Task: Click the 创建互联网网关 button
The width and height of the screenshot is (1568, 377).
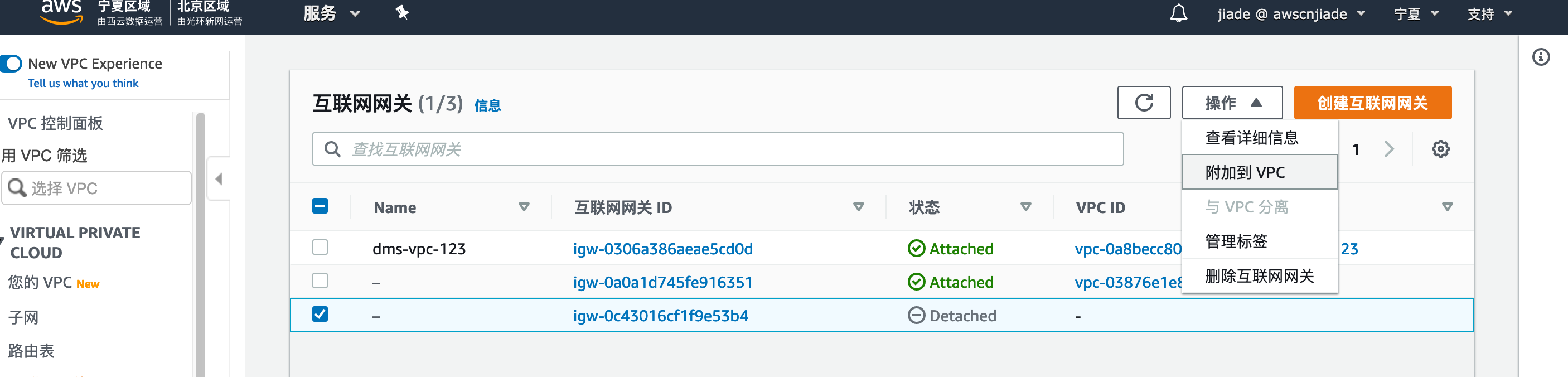Action: pos(1372,103)
